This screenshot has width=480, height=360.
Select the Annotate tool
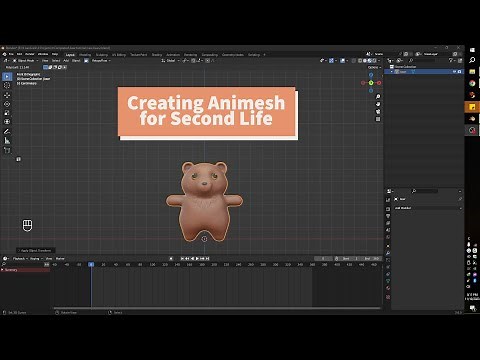point(7,132)
